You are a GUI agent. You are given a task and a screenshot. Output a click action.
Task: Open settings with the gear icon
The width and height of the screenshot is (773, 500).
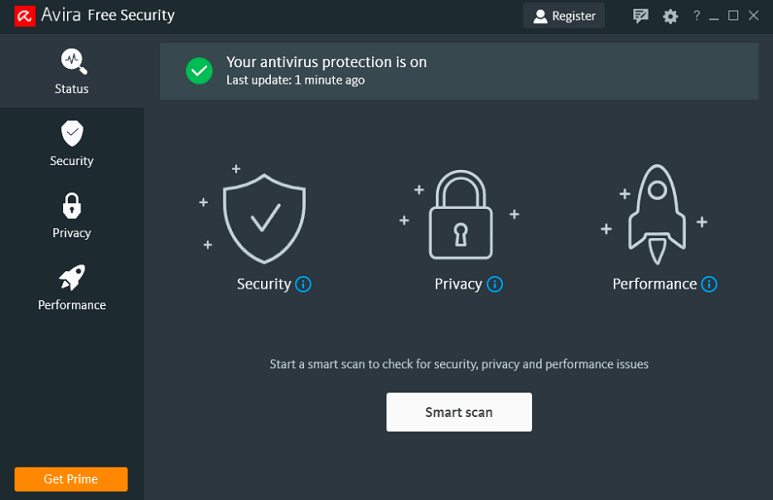(670, 16)
